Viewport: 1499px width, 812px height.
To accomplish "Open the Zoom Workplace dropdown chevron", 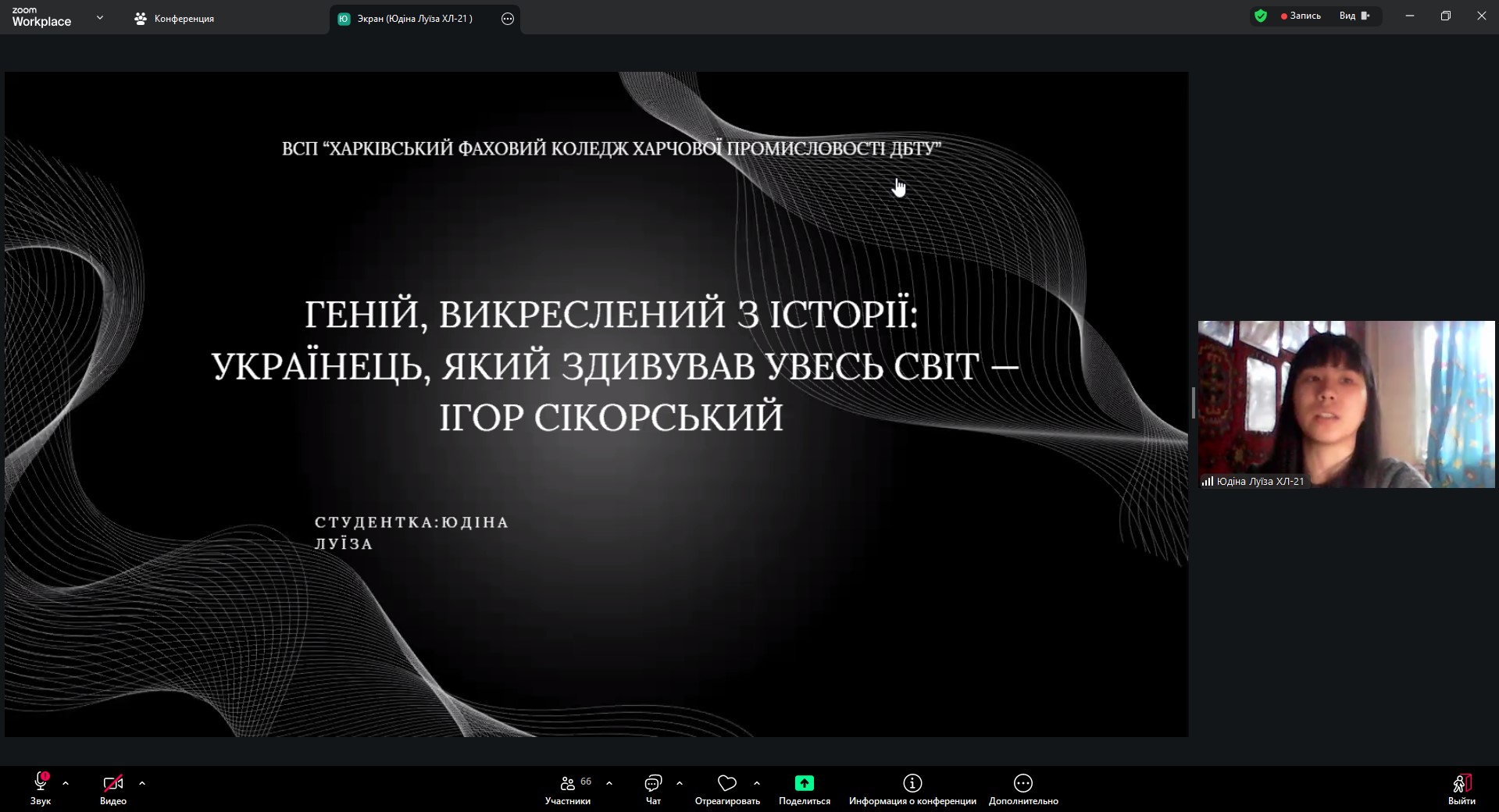I will pos(99,17).
